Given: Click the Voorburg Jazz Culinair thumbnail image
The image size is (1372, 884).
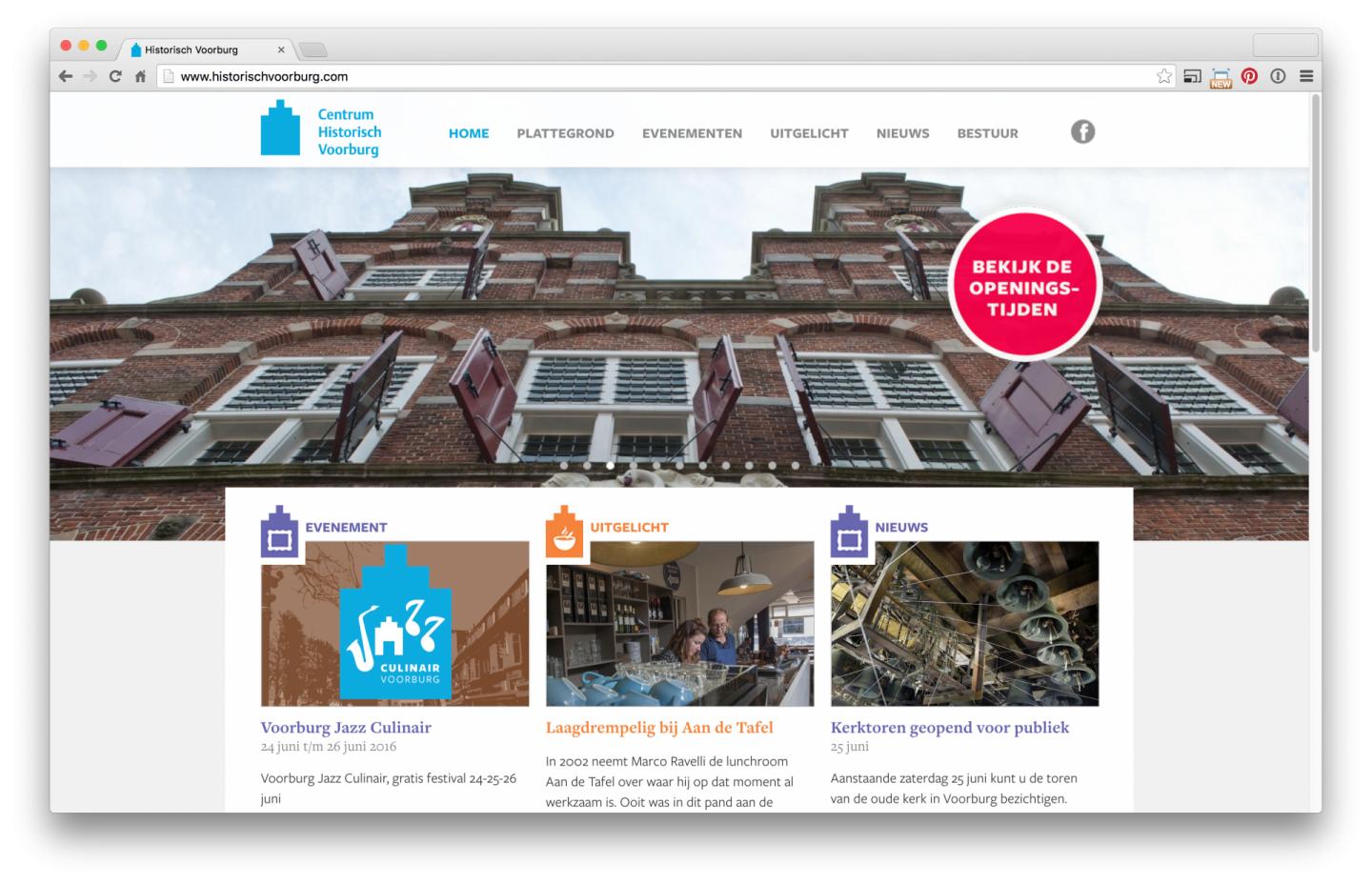Looking at the screenshot, I should (394, 624).
